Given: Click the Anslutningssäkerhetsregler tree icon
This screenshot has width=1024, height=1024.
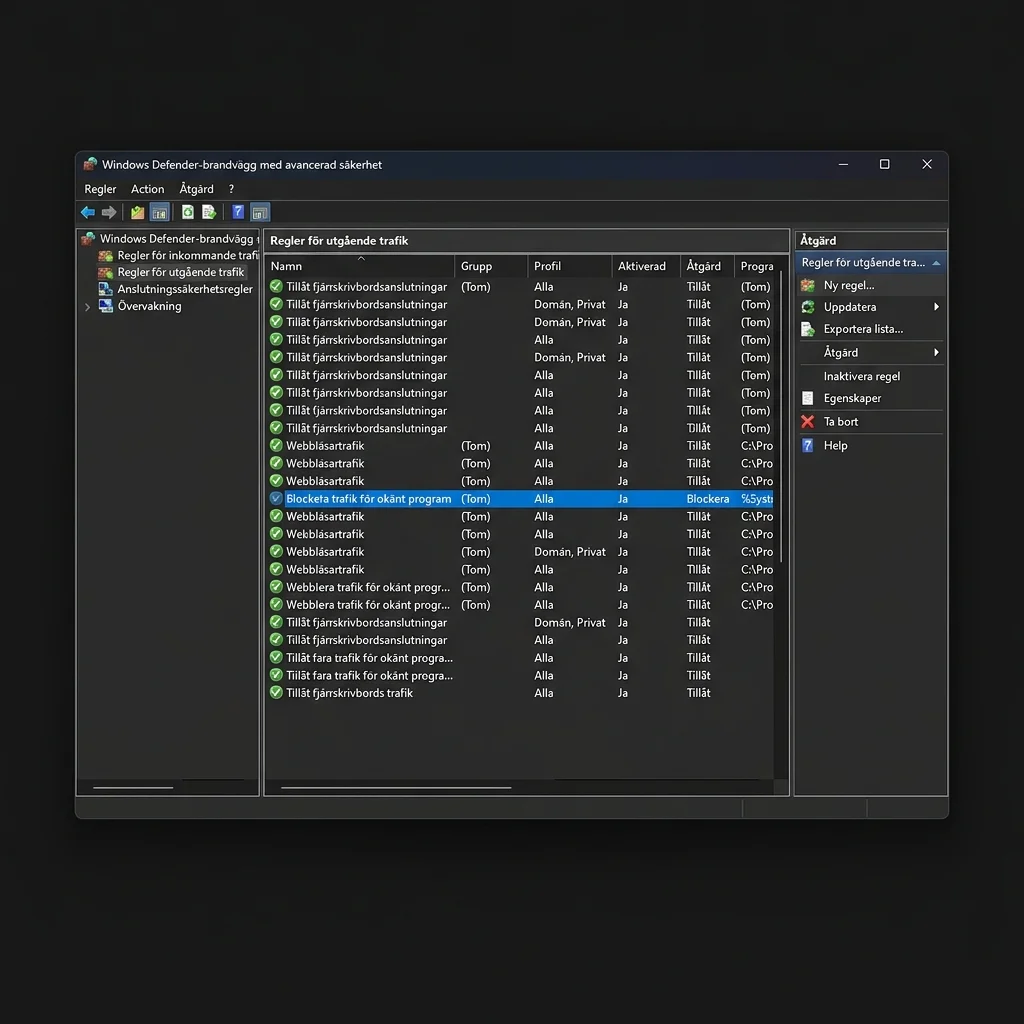Looking at the screenshot, I should [106, 289].
